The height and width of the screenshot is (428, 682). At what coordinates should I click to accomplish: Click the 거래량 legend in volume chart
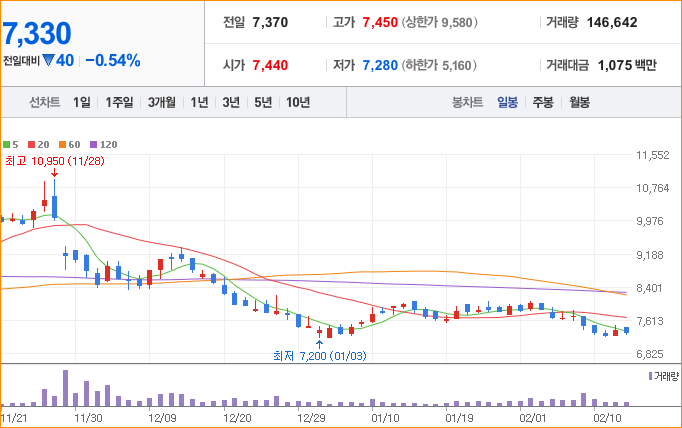point(664,376)
